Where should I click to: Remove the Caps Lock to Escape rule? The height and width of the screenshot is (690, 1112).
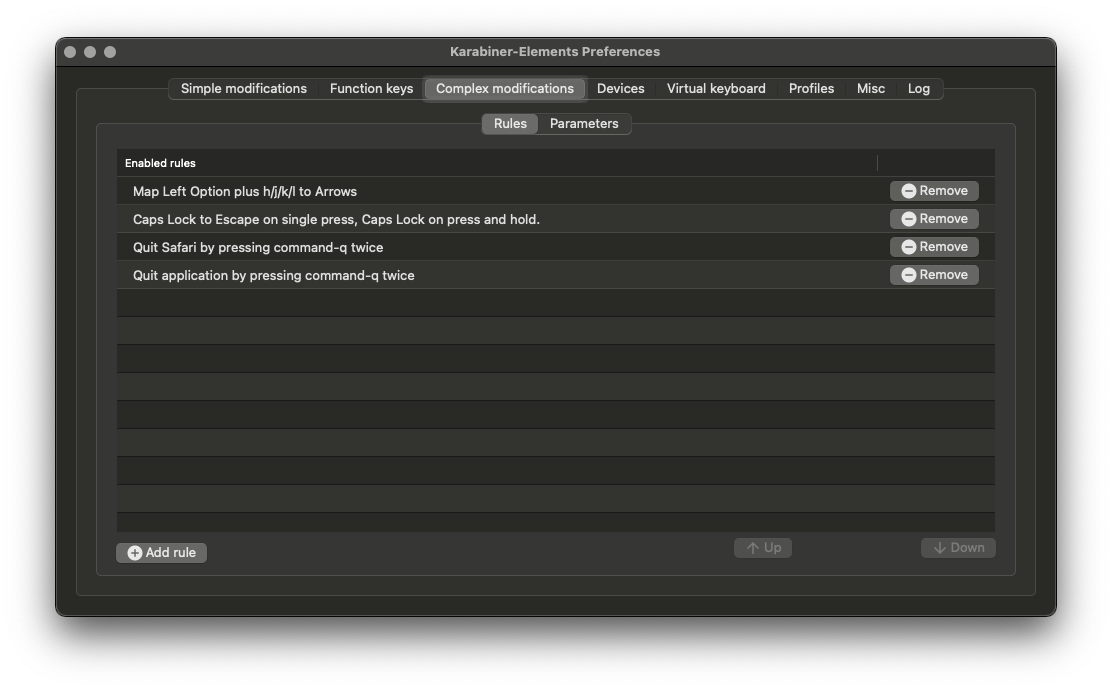(934, 218)
